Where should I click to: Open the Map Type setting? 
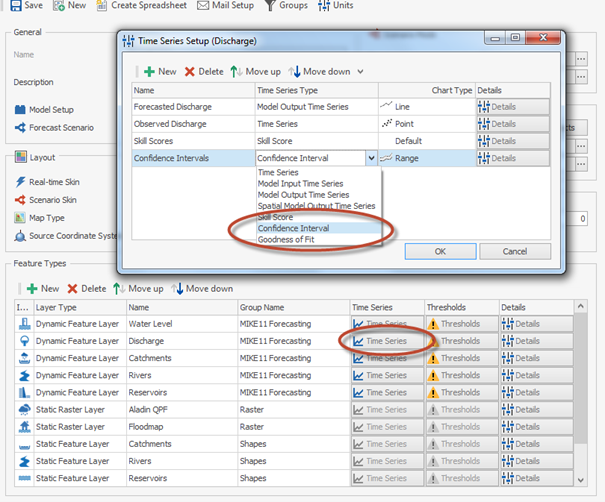[39, 218]
